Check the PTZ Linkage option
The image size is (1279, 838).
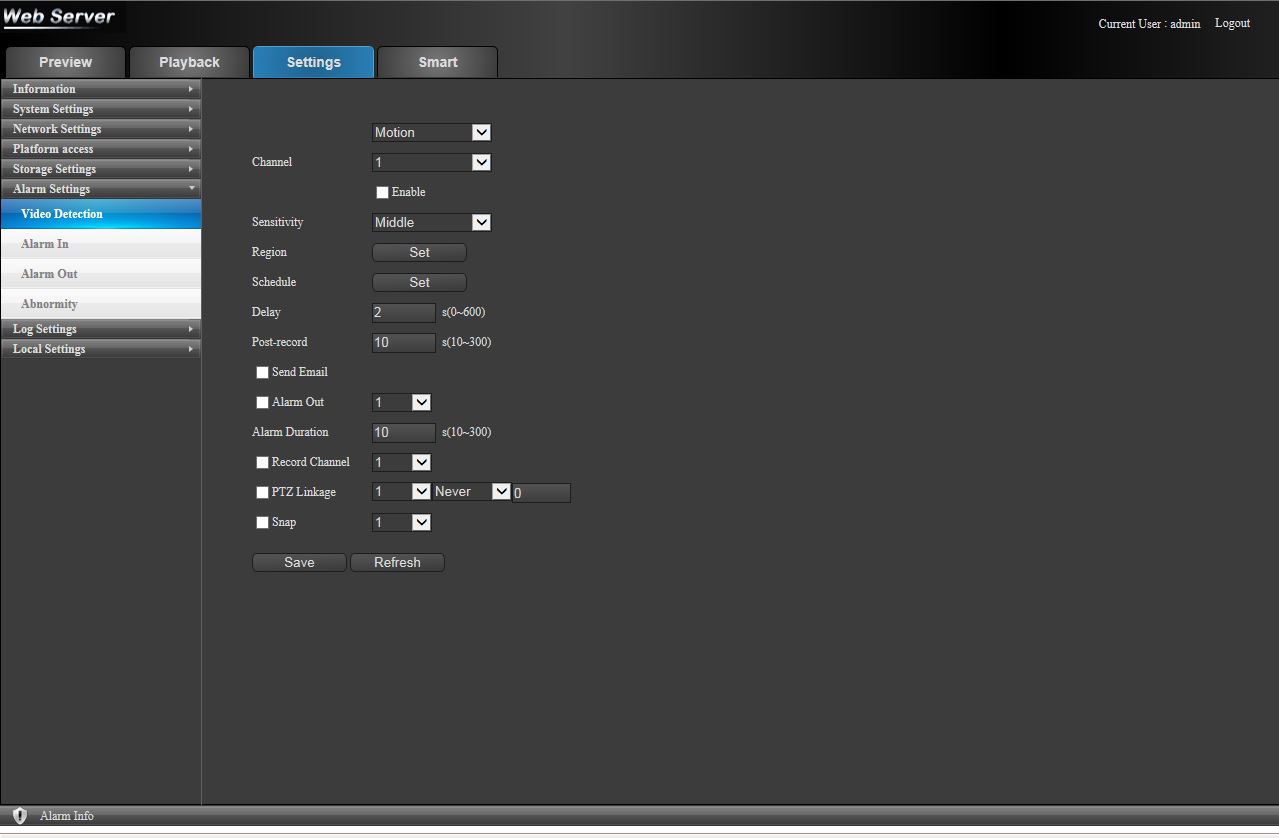tap(262, 492)
